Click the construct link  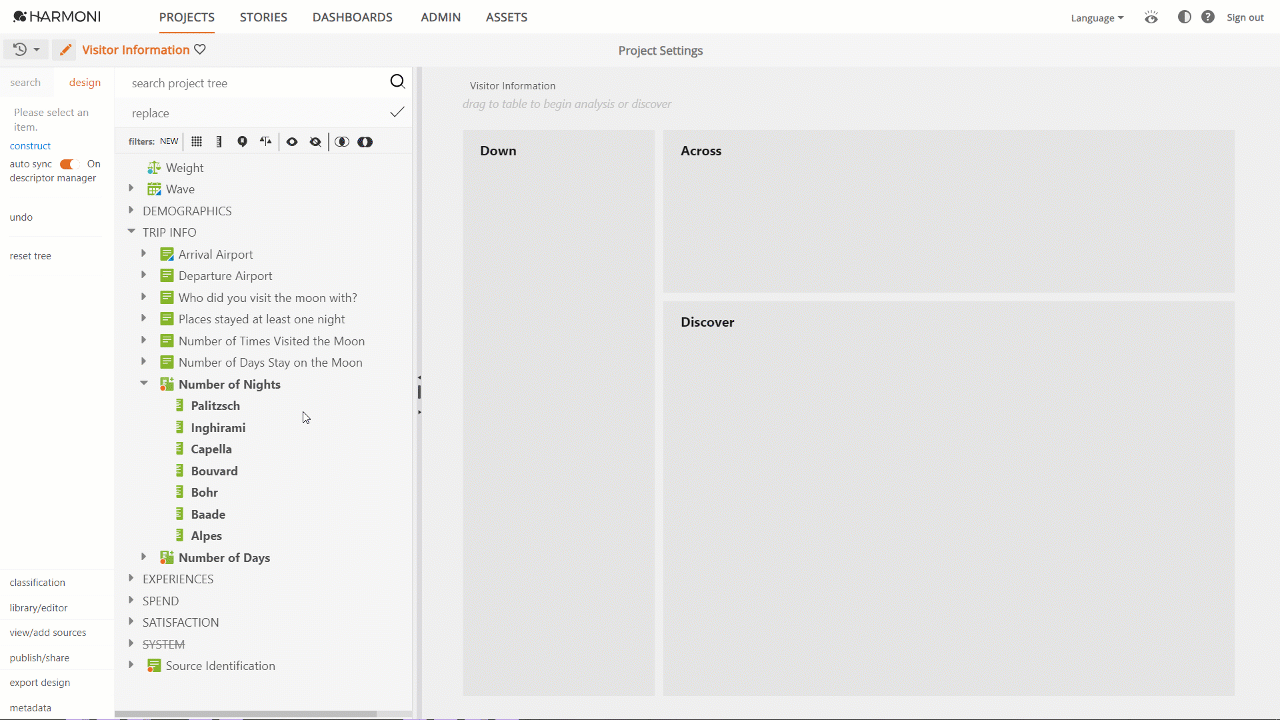(30, 146)
